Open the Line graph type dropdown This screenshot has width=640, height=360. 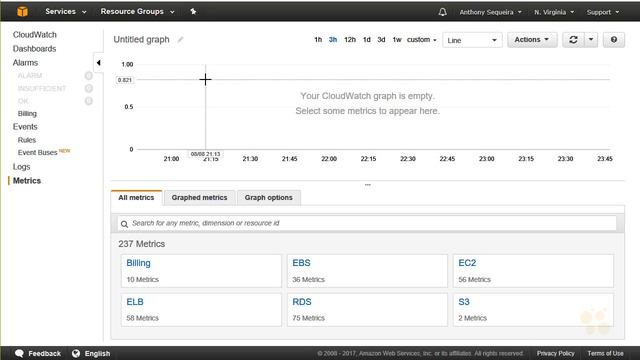tap(472, 40)
